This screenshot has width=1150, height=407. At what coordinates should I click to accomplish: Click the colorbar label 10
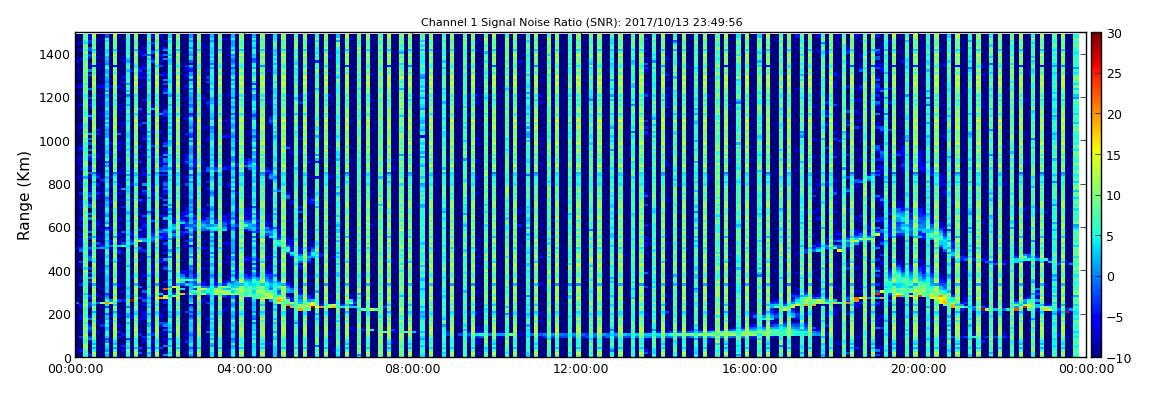click(x=1115, y=196)
